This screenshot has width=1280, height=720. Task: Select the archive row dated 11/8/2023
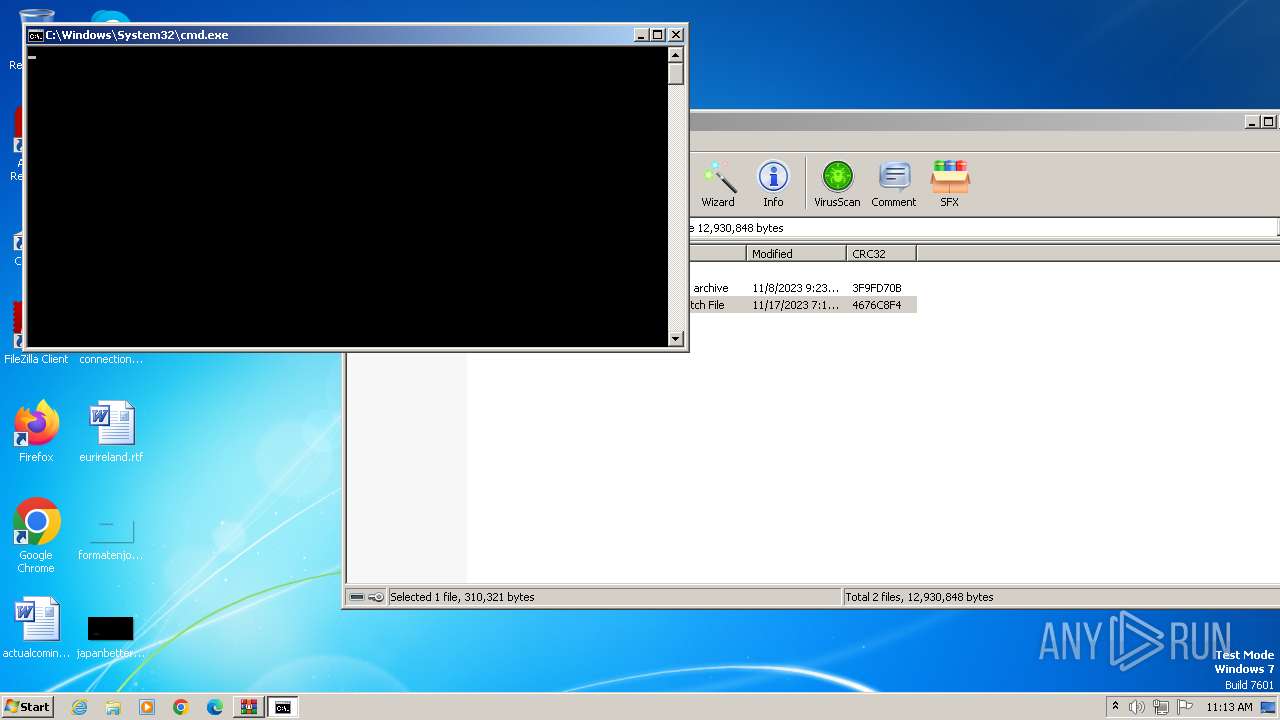pyautogui.click(x=803, y=288)
